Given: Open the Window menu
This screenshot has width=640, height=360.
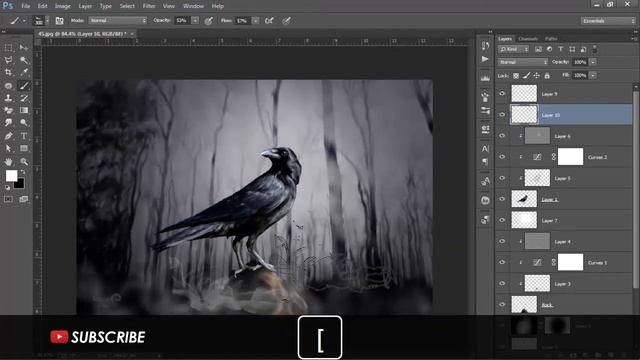Looking at the screenshot, I should 193,6.
